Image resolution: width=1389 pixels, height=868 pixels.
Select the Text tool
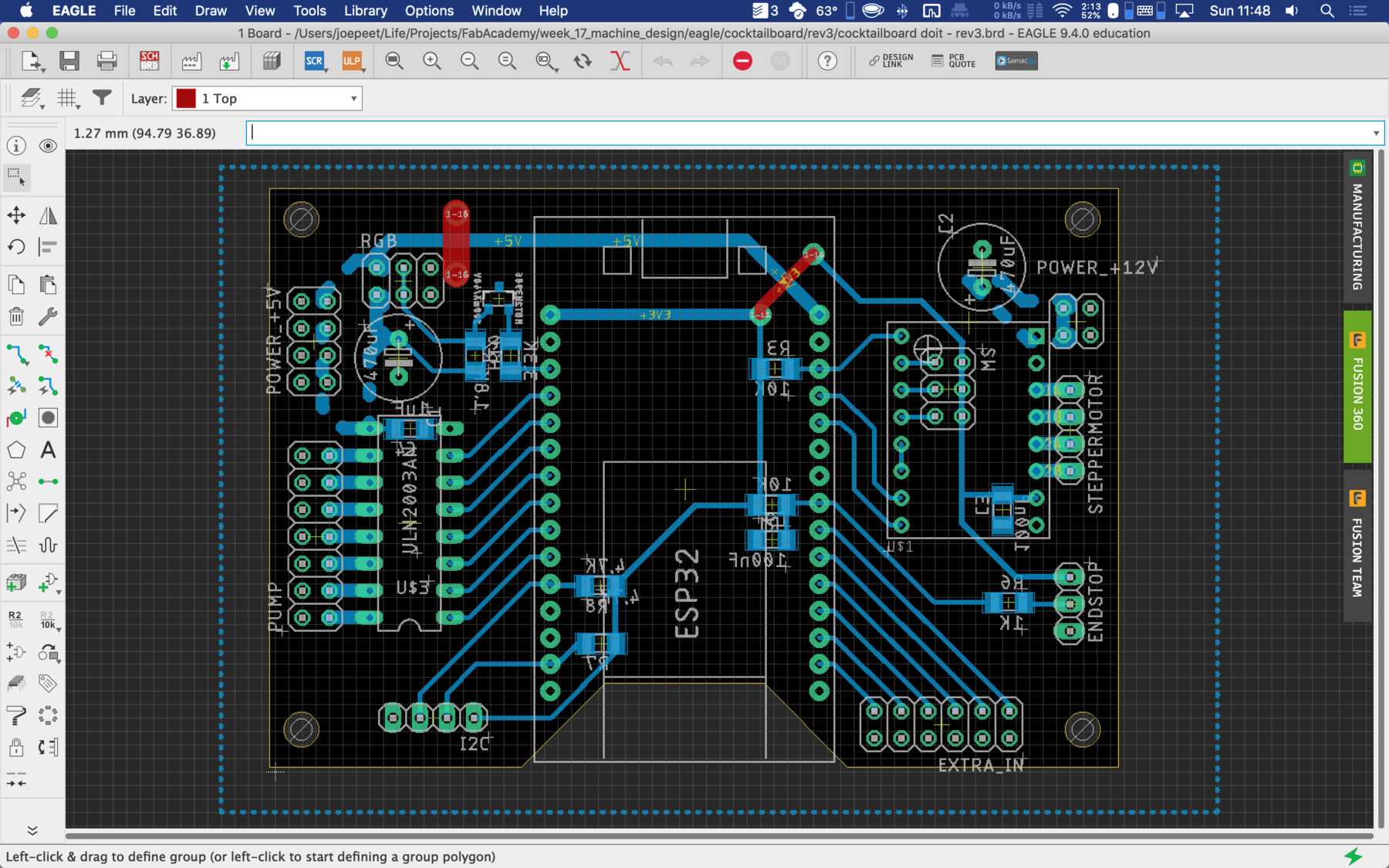[48, 450]
